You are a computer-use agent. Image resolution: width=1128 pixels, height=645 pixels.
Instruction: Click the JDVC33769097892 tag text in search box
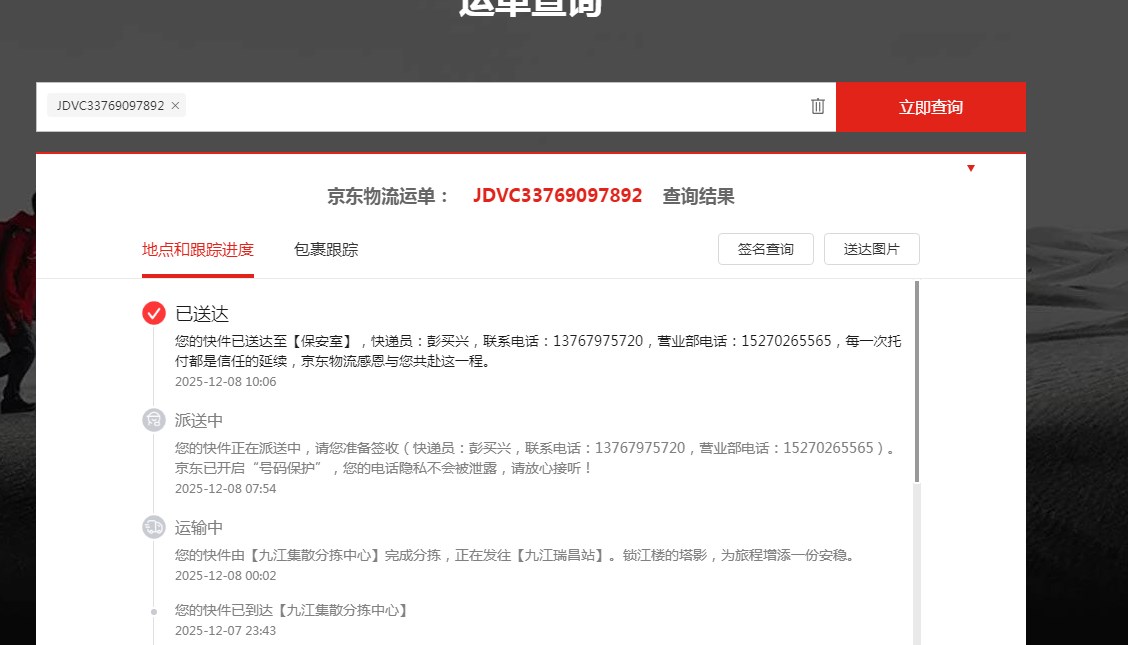click(x=110, y=106)
